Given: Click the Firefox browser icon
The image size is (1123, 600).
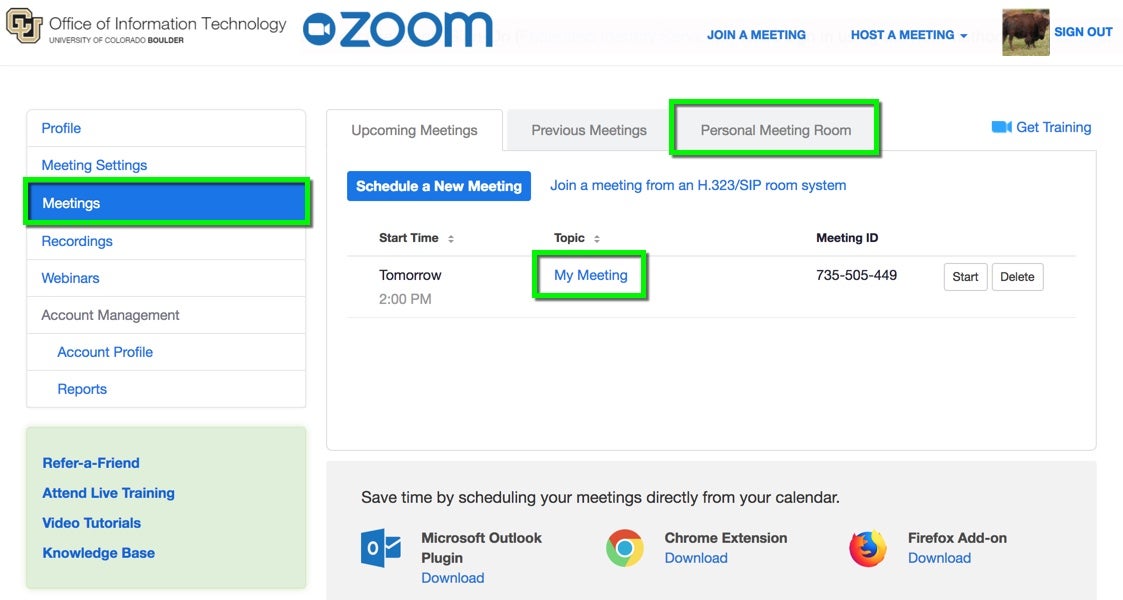Looking at the screenshot, I should click(x=867, y=549).
